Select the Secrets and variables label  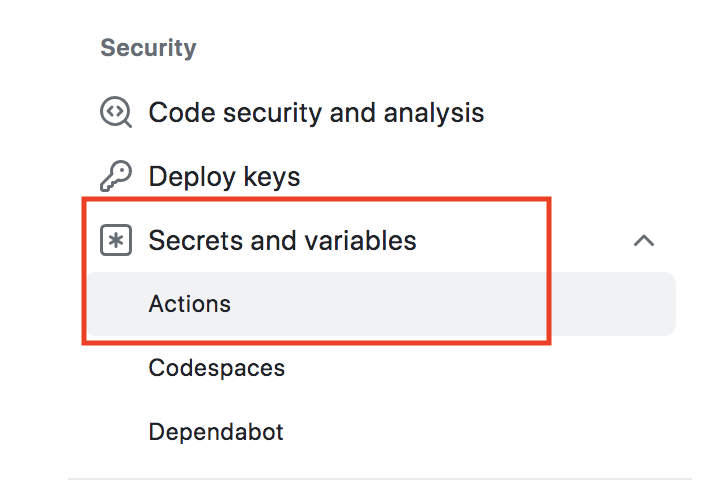coord(282,240)
